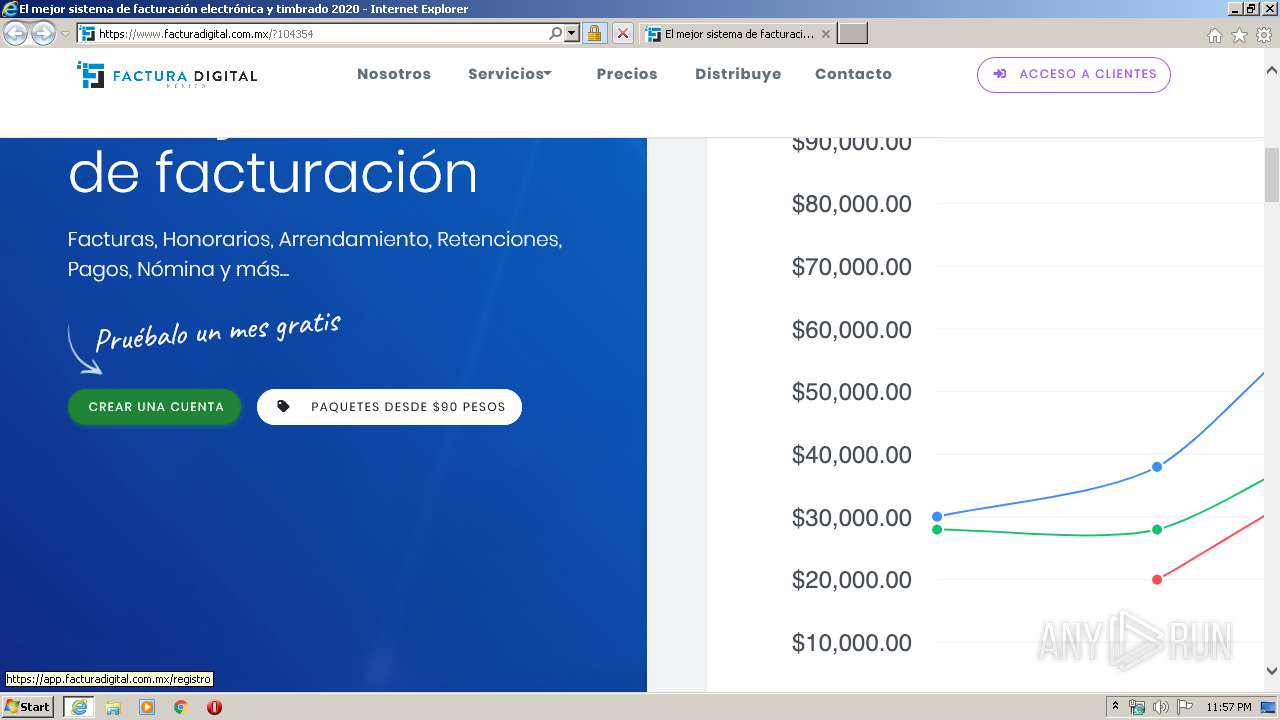The image size is (1280, 720).
Task: Open the Nosotros menu item
Action: click(x=394, y=74)
